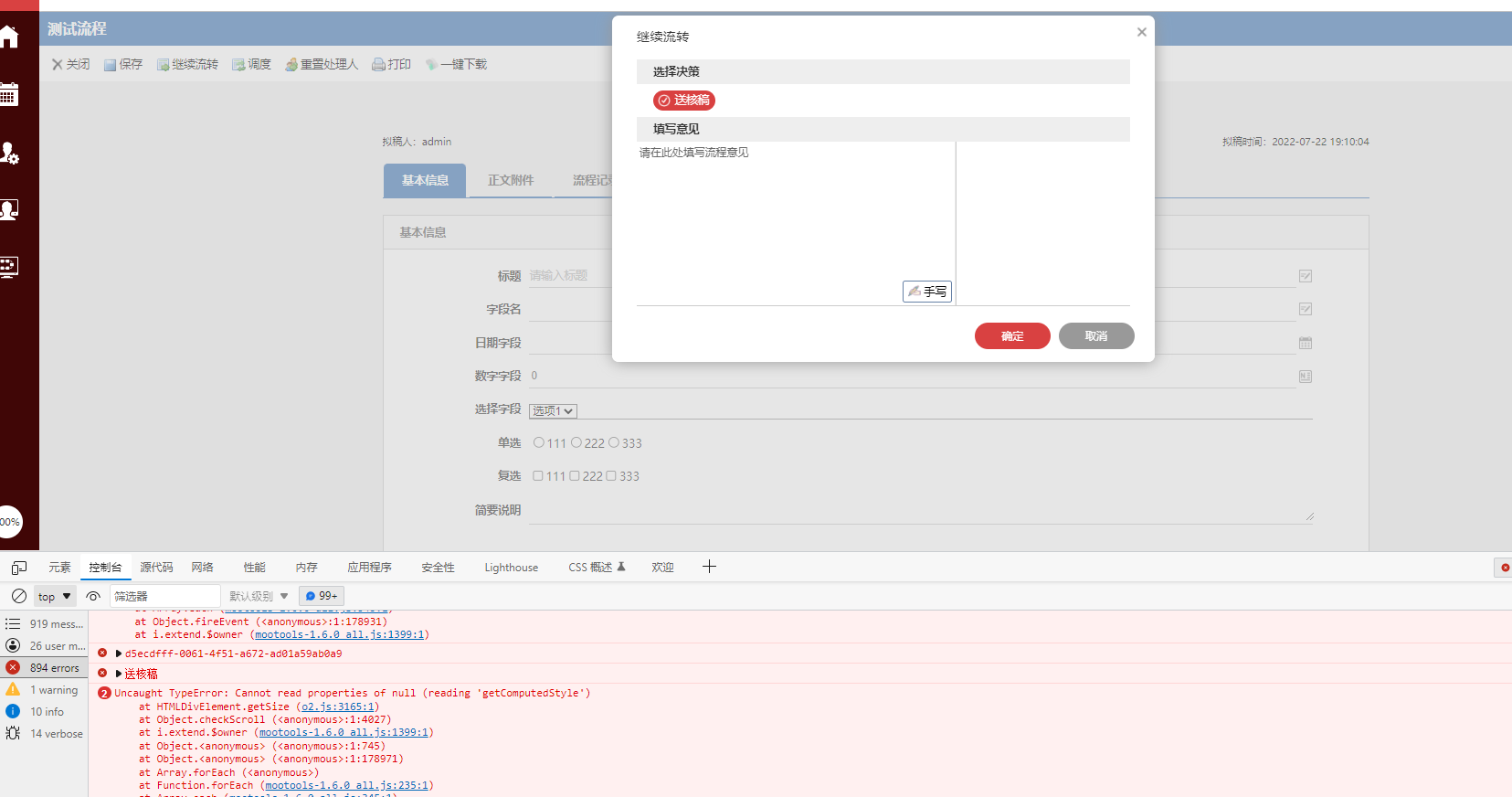Image resolution: width=1512 pixels, height=797 pixels.
Task: Click 保存 to save the form
Action: tap(123, 64)
